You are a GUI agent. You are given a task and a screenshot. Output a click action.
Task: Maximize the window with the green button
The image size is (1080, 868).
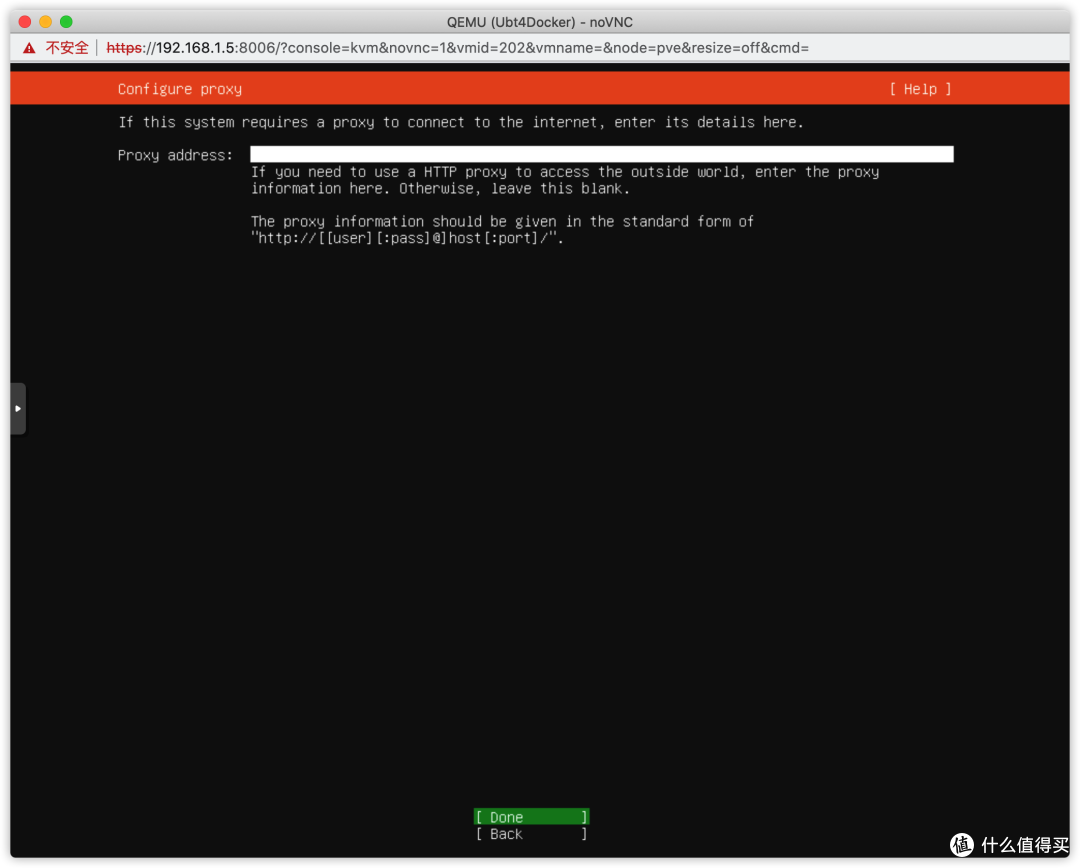pos(66,22)
